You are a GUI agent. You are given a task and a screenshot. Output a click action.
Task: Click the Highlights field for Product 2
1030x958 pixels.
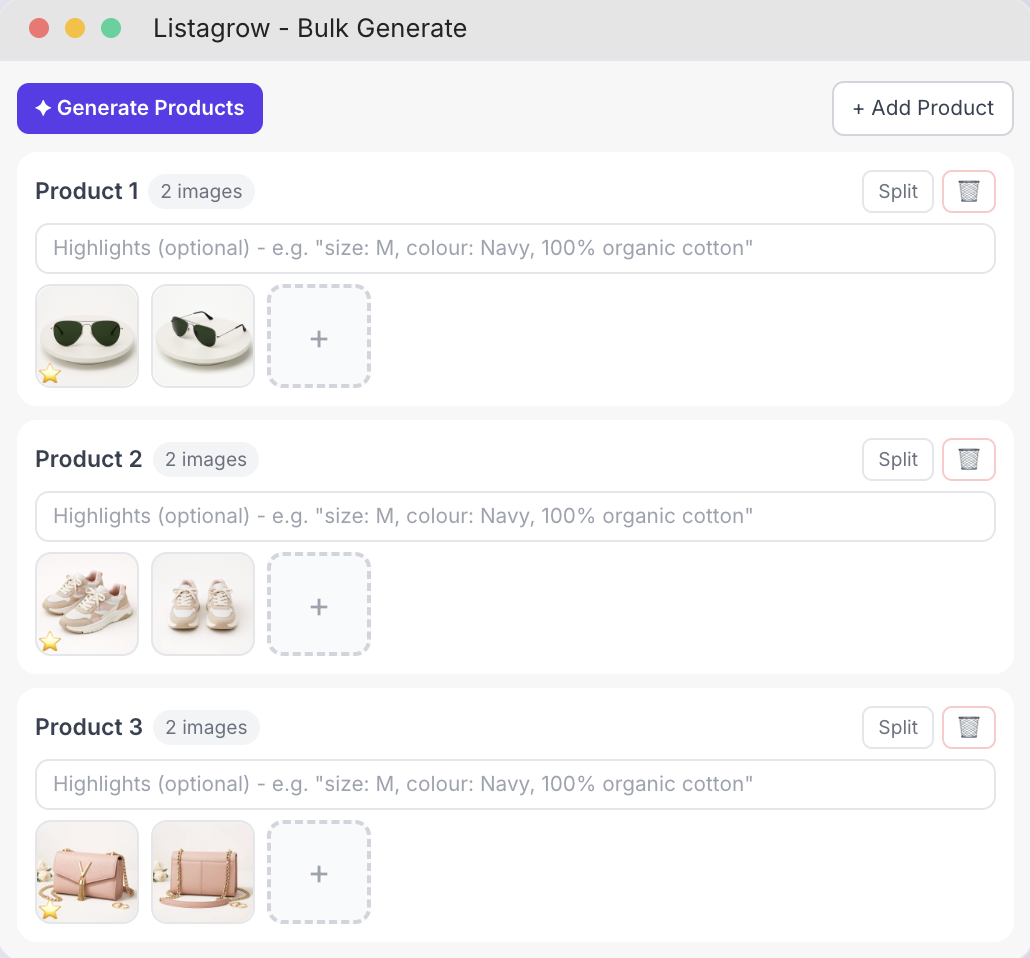tap(515, 516)
